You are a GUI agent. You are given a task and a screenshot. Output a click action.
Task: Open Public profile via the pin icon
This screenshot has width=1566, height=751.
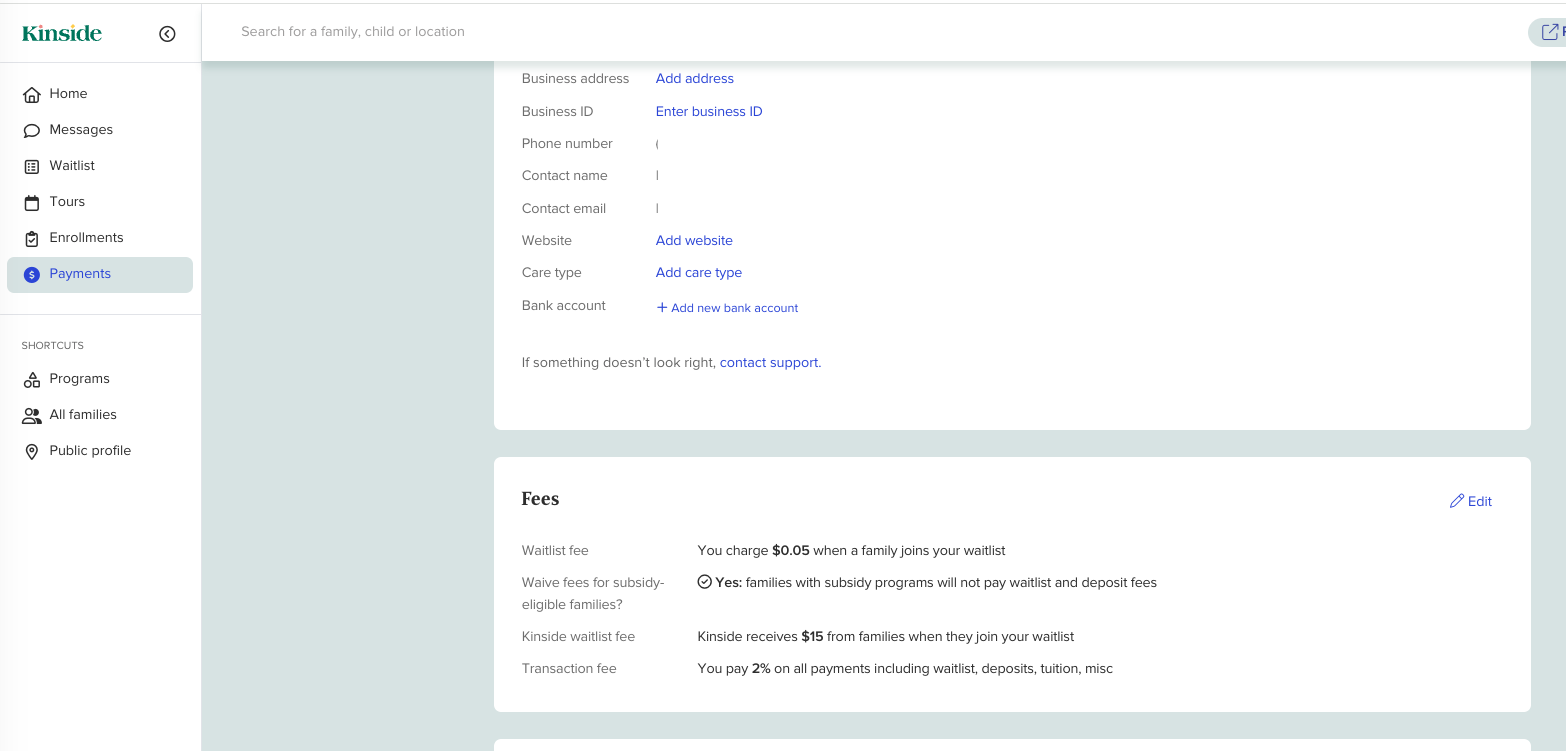[x=33, y=450]
